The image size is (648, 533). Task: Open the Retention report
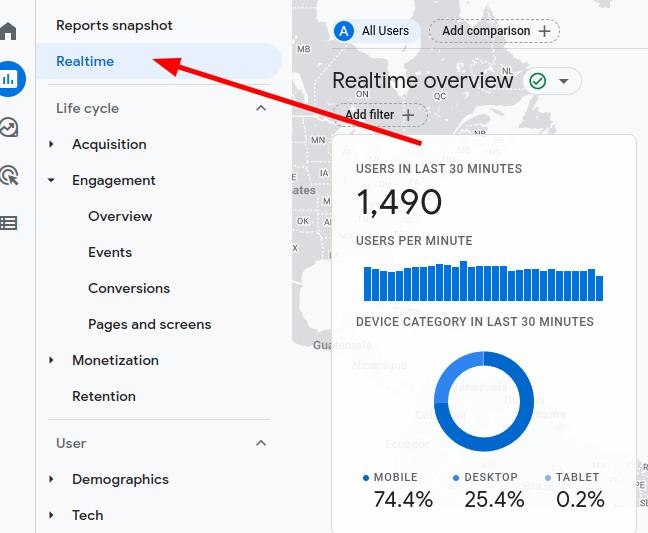pos(104,397)
